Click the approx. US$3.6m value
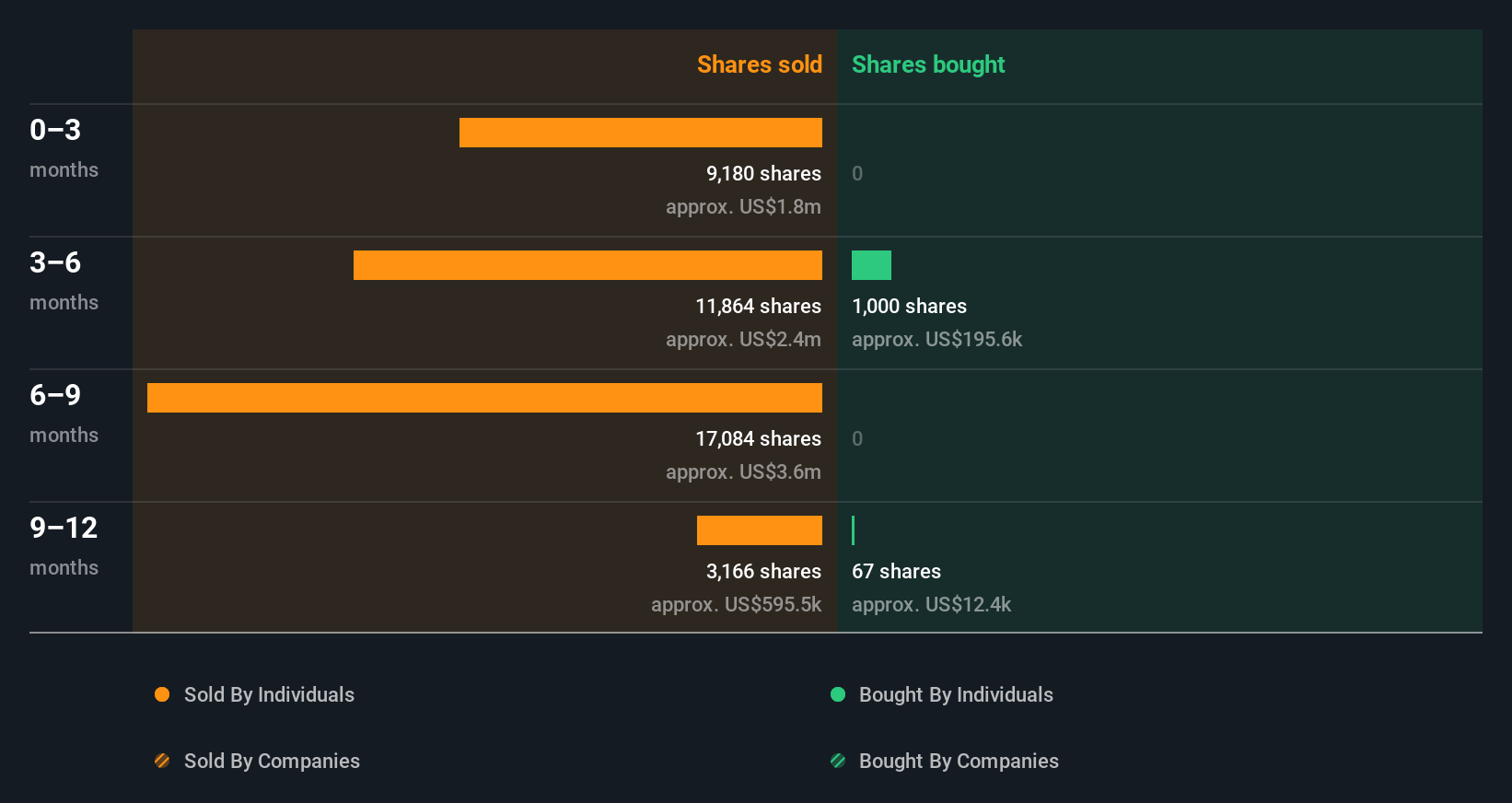 pos(743,471)
